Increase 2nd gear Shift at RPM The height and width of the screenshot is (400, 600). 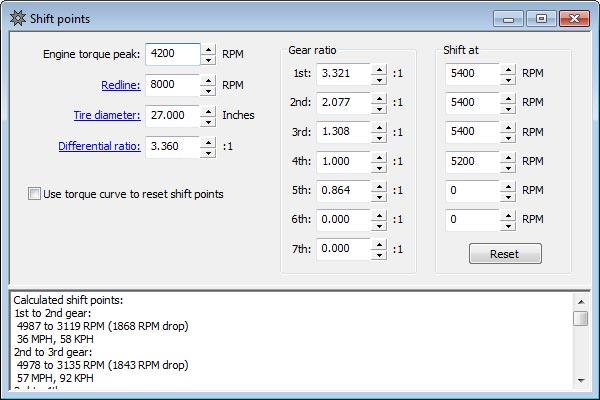pyautogui.click(x=508, y=99)
